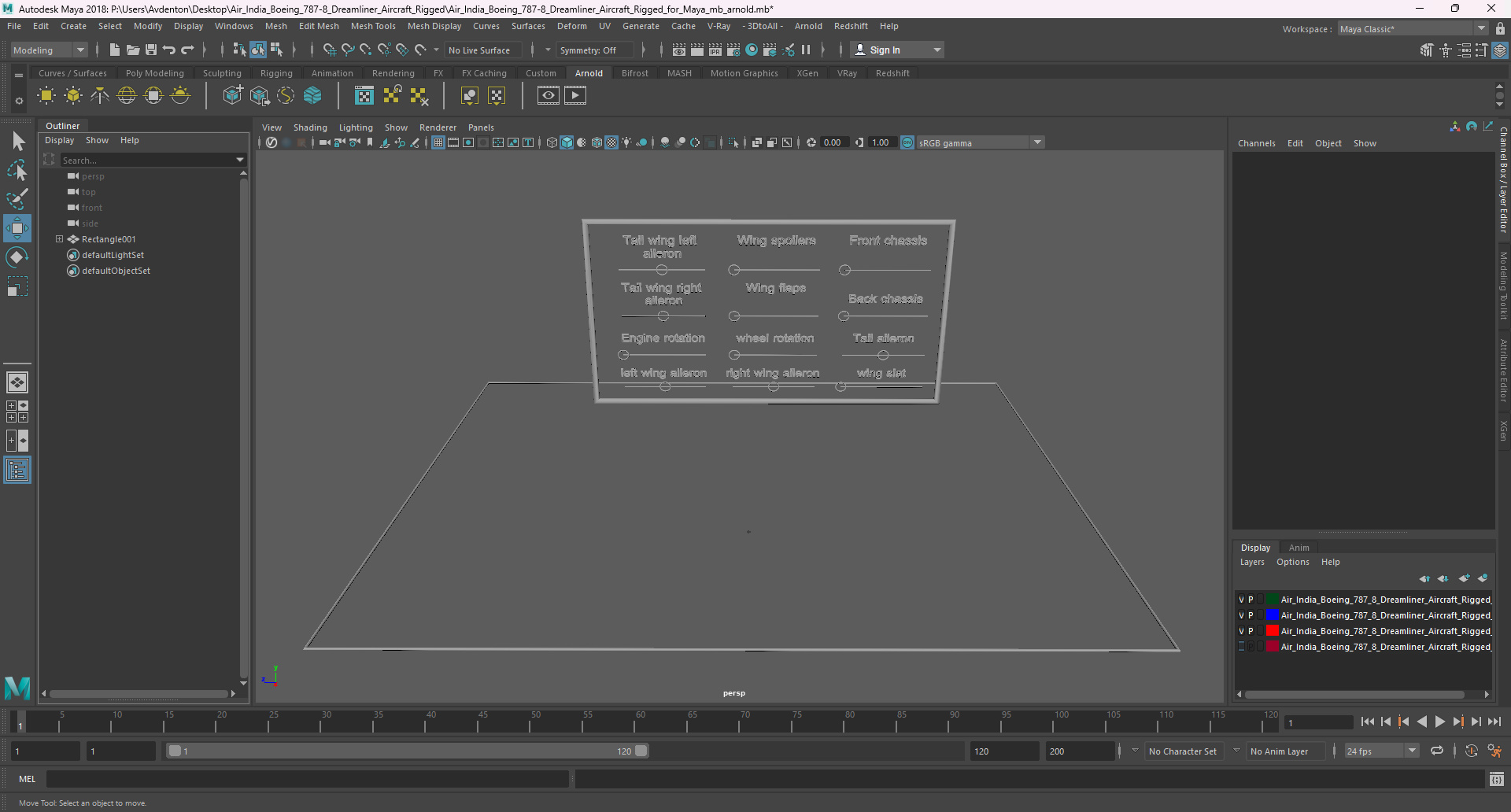
Task: Open the Sign In account dropdown arrow
Action: 937,50
